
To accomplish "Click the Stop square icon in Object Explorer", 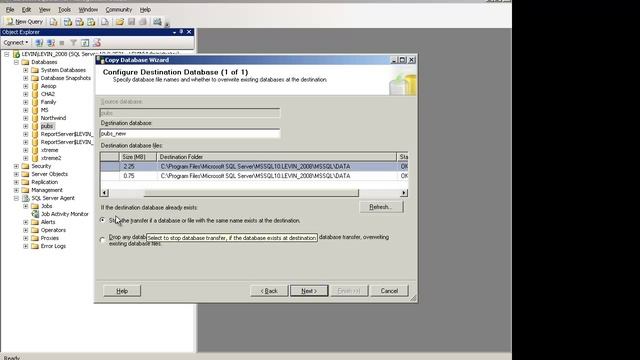I will (x=62, y=42).
